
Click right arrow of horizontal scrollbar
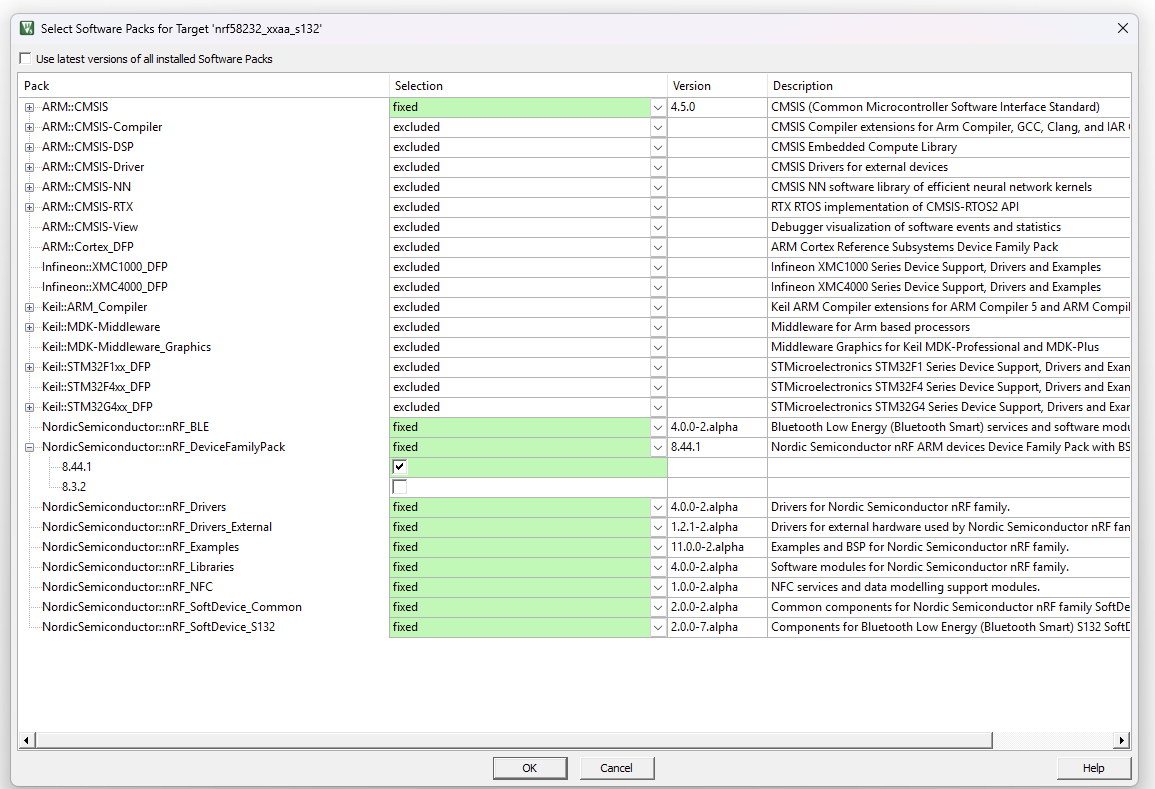[x=1122, y=740]
